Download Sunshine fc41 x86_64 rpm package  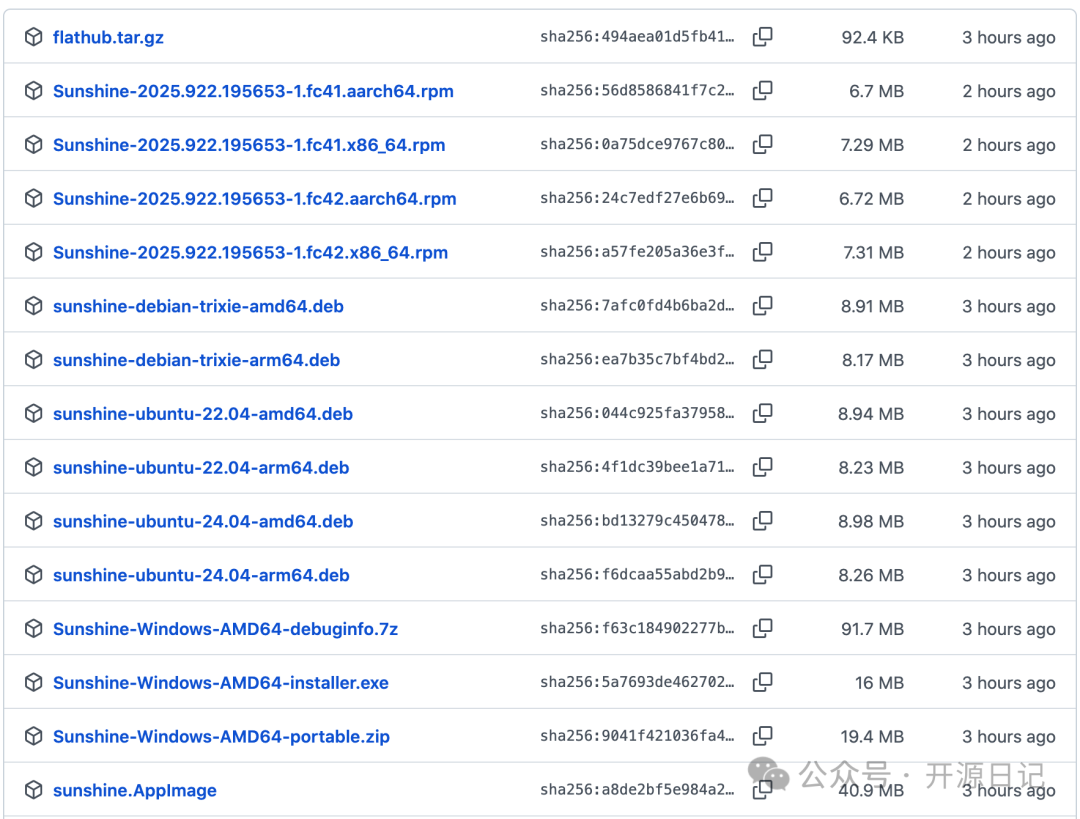point(249,145)
